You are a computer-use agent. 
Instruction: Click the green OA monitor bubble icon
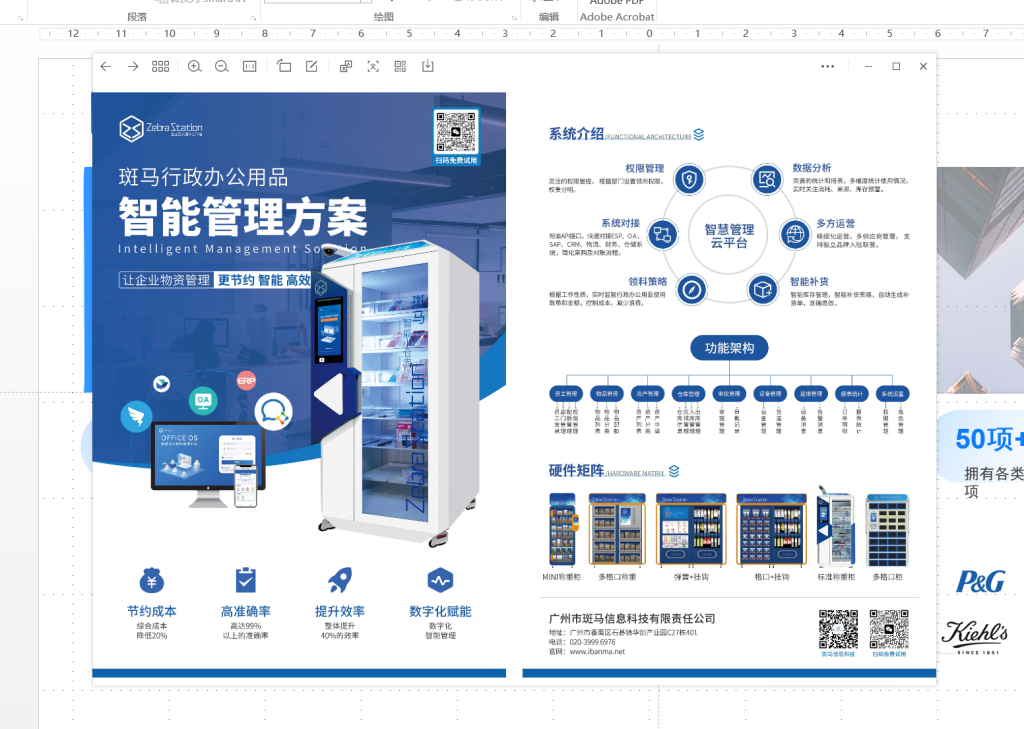pos(203,400)
